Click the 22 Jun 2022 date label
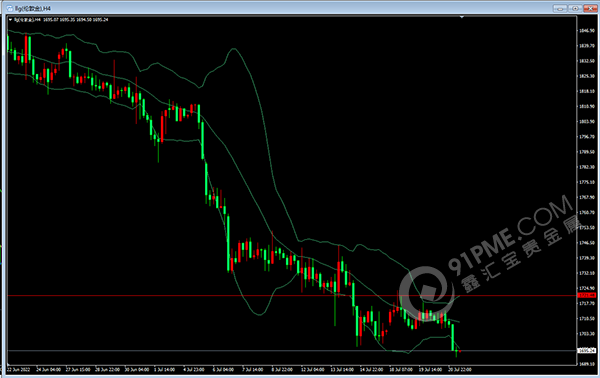The image size is (600, 378). coord(18,370)
